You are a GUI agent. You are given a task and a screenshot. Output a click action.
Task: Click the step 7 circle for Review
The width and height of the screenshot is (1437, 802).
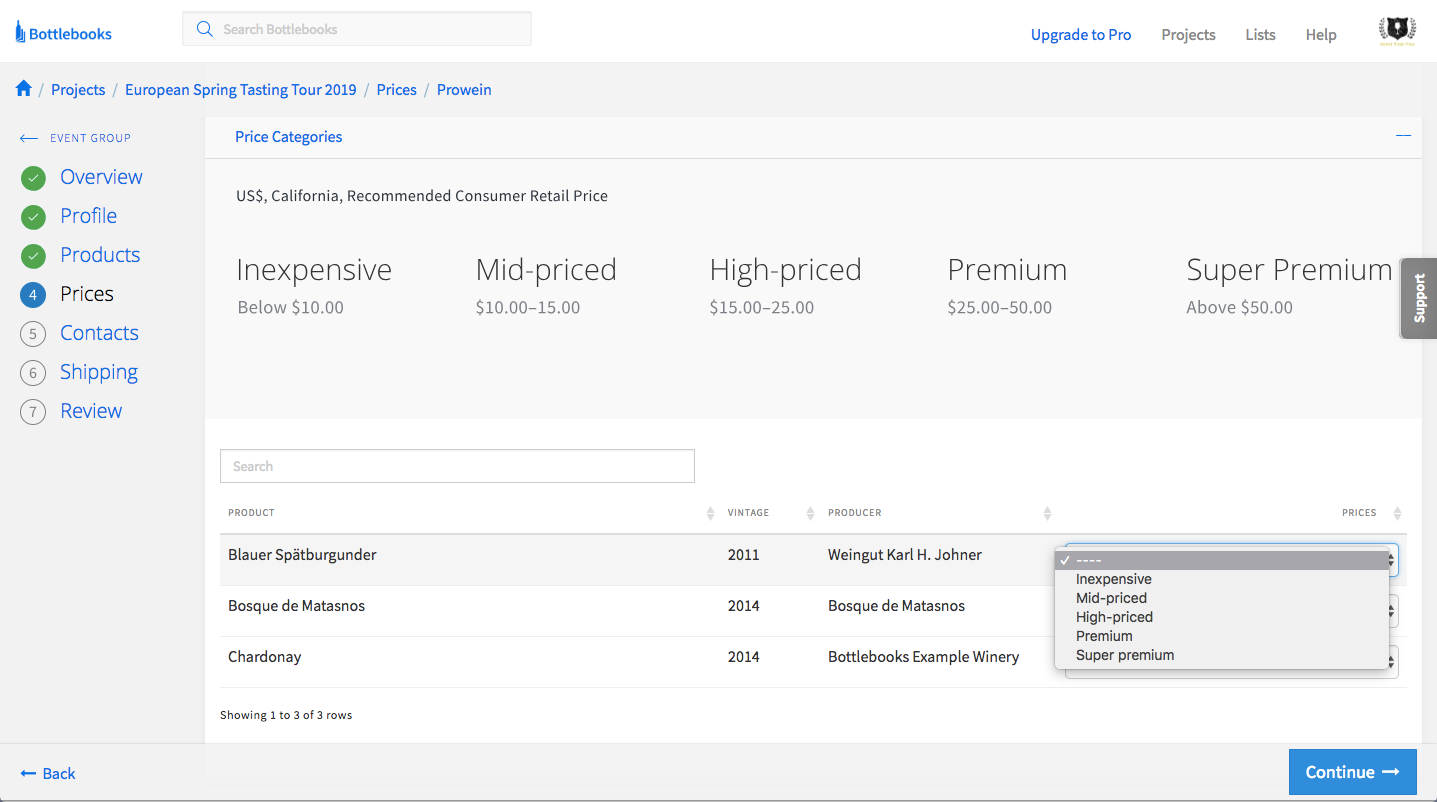pyautogui.click(x=33, y=412)
